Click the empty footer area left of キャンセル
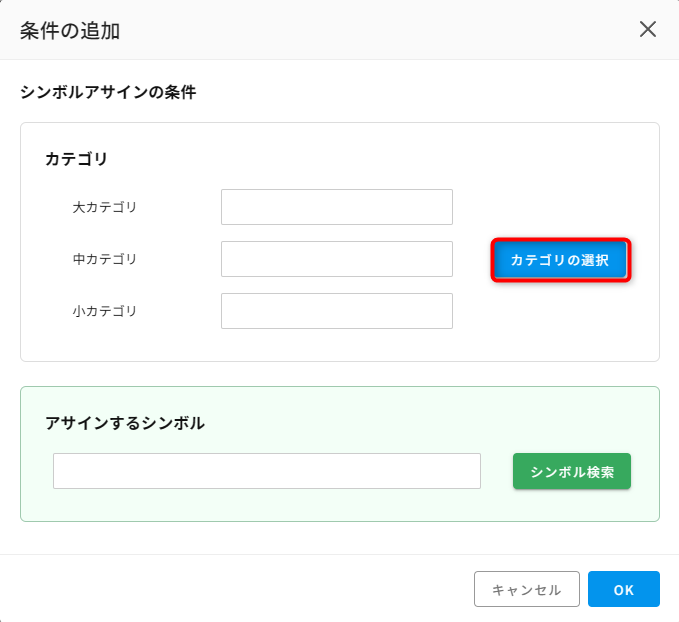Image resolution: width=679 pixels, height=622 pixels. coord(234,589)
